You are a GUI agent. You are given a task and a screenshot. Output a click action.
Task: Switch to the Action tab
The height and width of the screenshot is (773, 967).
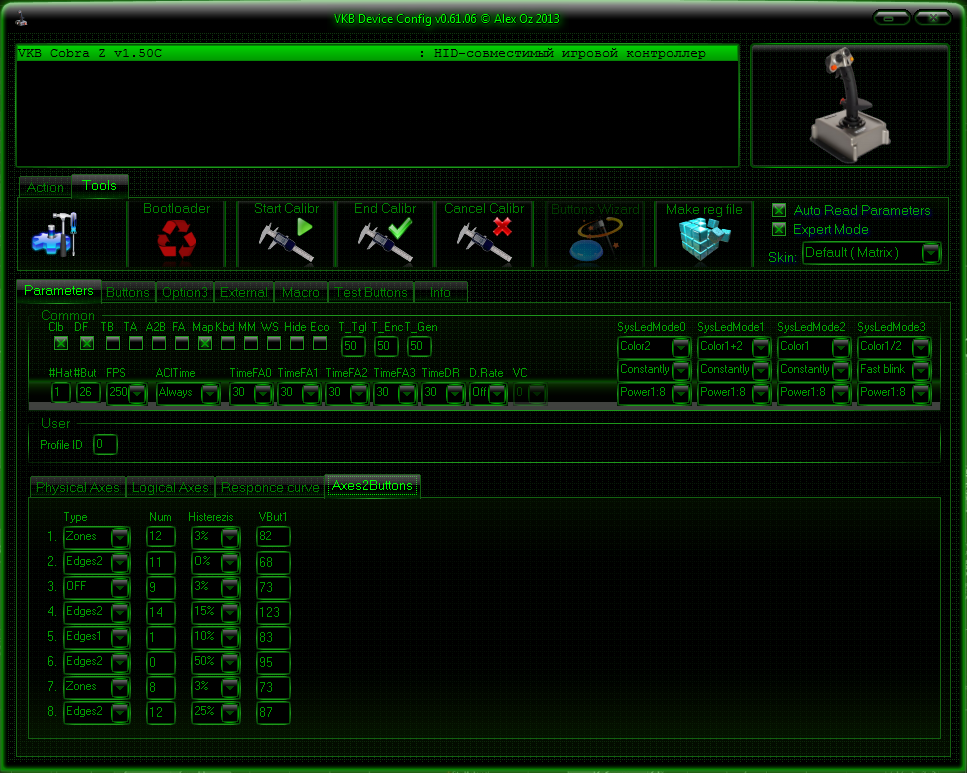click(45, 187)
